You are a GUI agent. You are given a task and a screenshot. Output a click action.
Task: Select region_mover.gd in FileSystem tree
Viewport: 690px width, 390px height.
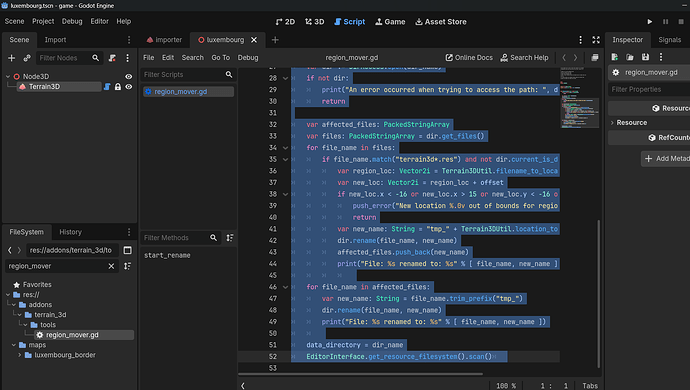pyautogui.click(x=72, y=335)
